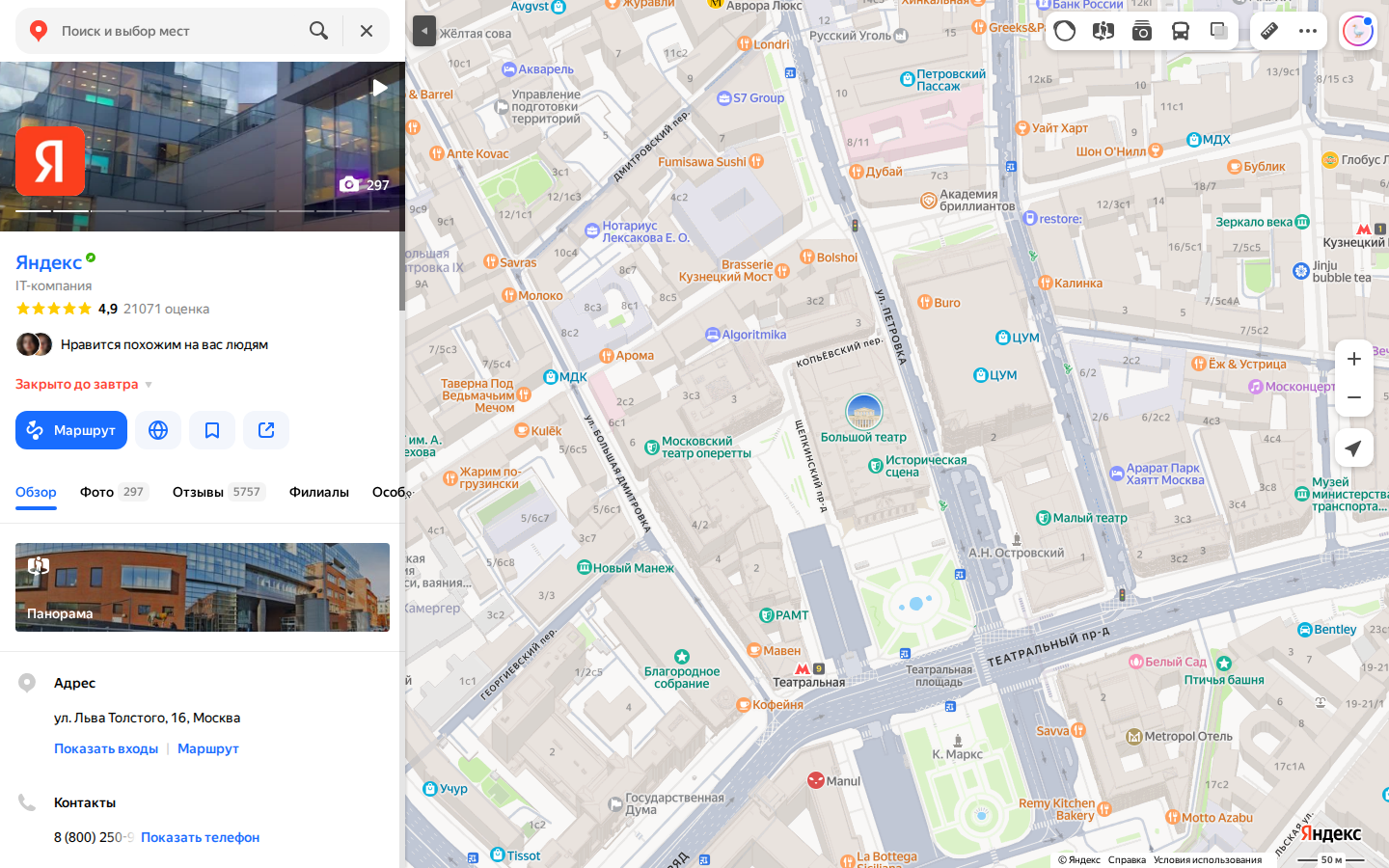Click the Петровский Пассаж marker
Viewport: 1389px width, 868px height.
(907, 79)
